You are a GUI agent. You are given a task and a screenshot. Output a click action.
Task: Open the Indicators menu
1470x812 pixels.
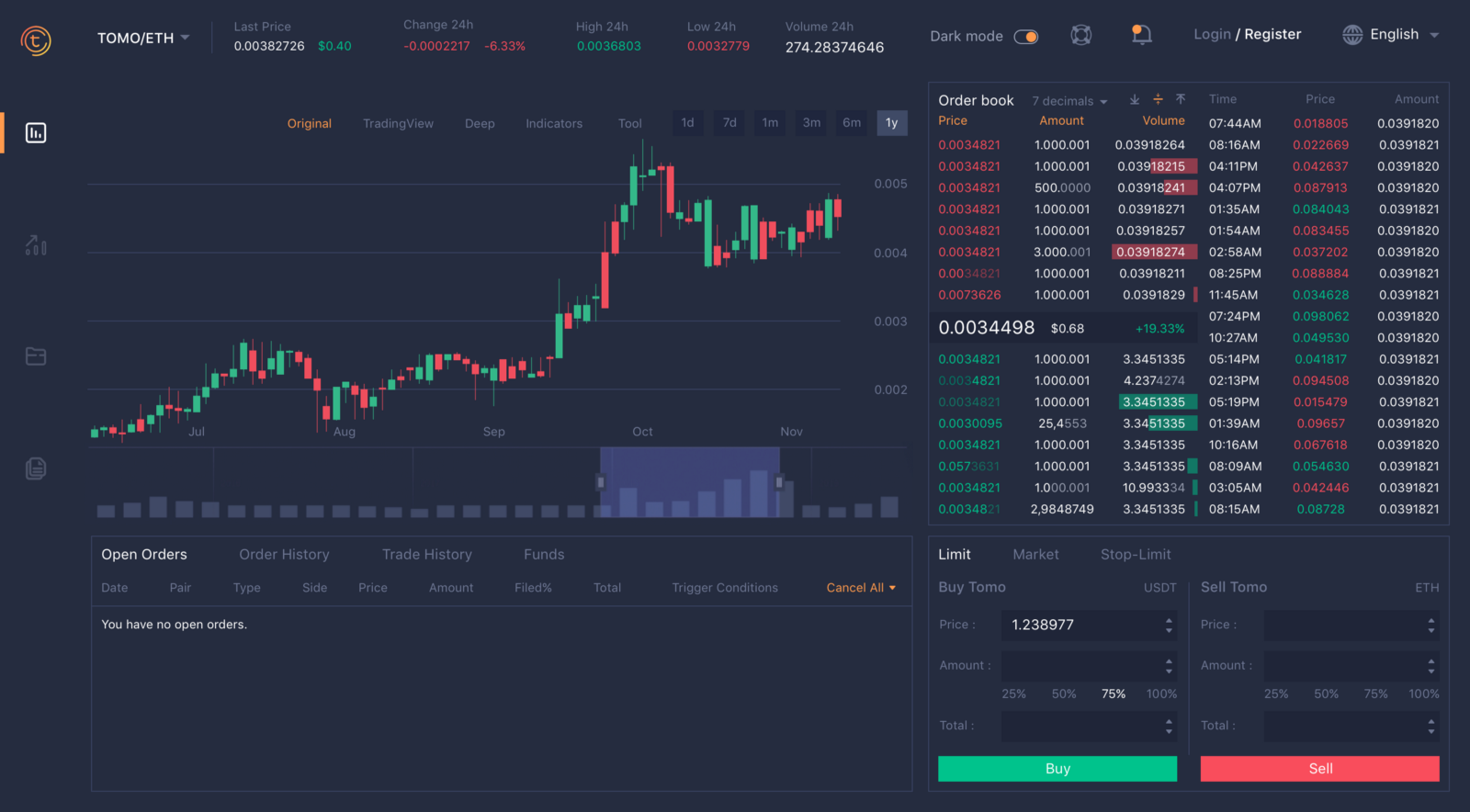tap(554, 124)
